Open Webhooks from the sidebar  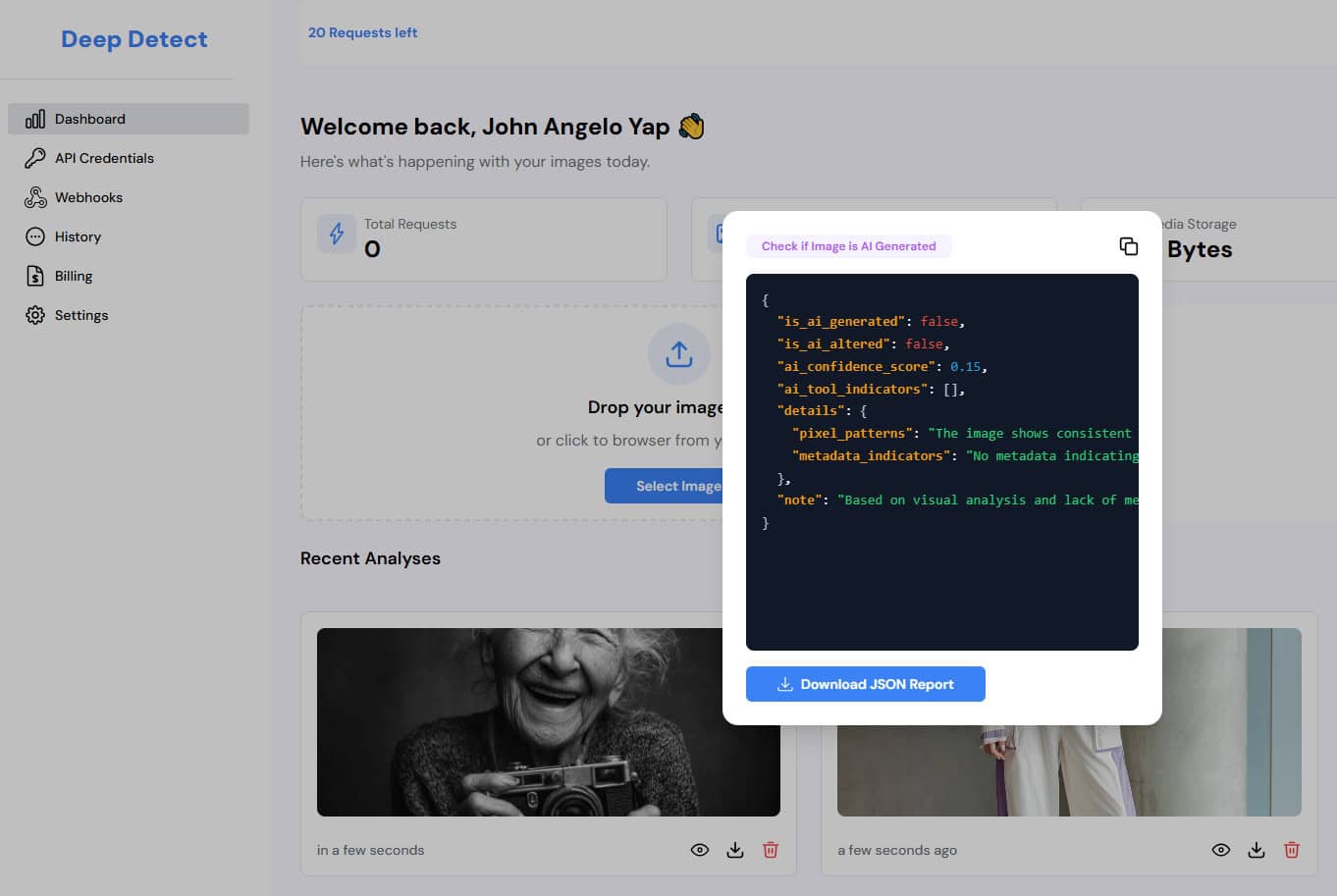pyautogui.click(x=88, y=197)
